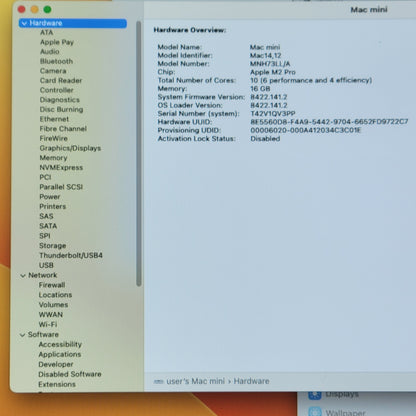Collapse the Software section chevron
Viewport: 416px width, 416px height.
point(22,335)
